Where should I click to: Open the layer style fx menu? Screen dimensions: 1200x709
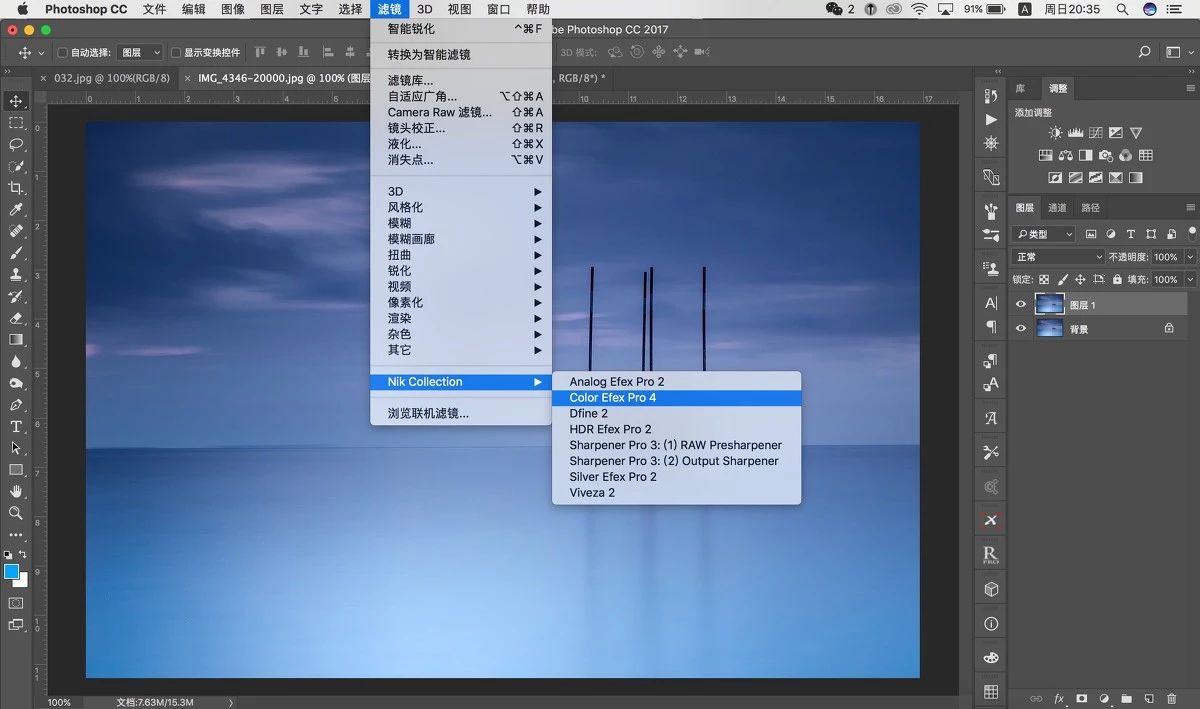click(x=1059, y=698)
